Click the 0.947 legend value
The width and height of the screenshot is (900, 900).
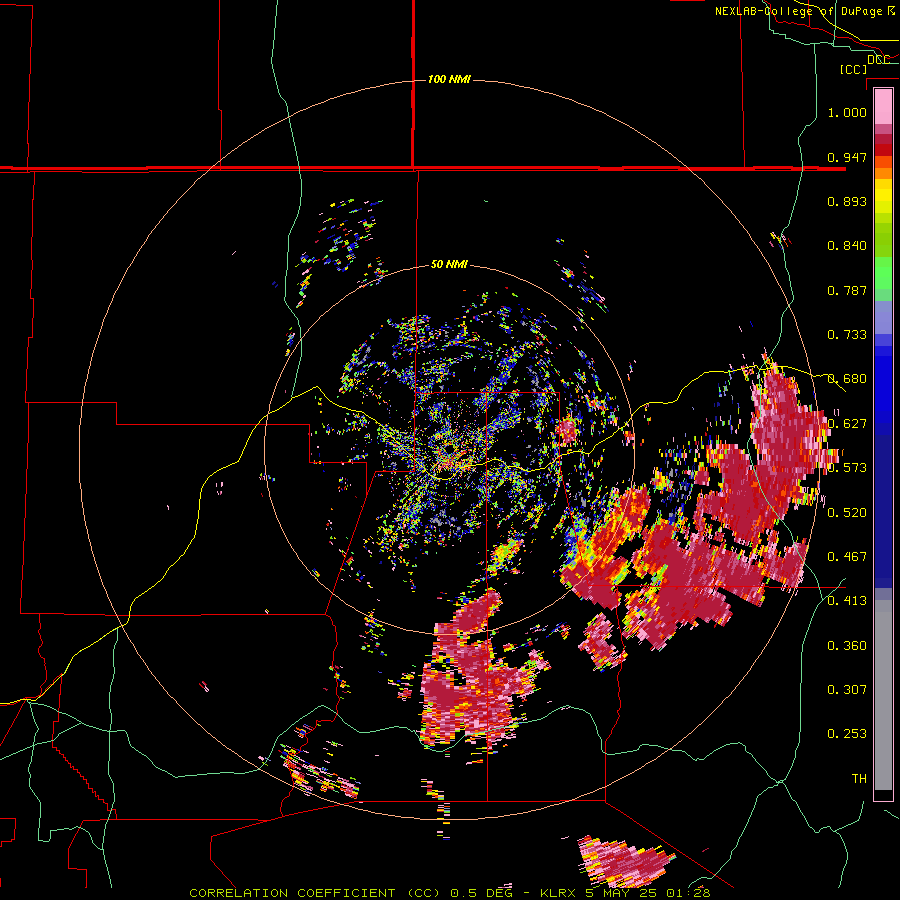point(847,157)
